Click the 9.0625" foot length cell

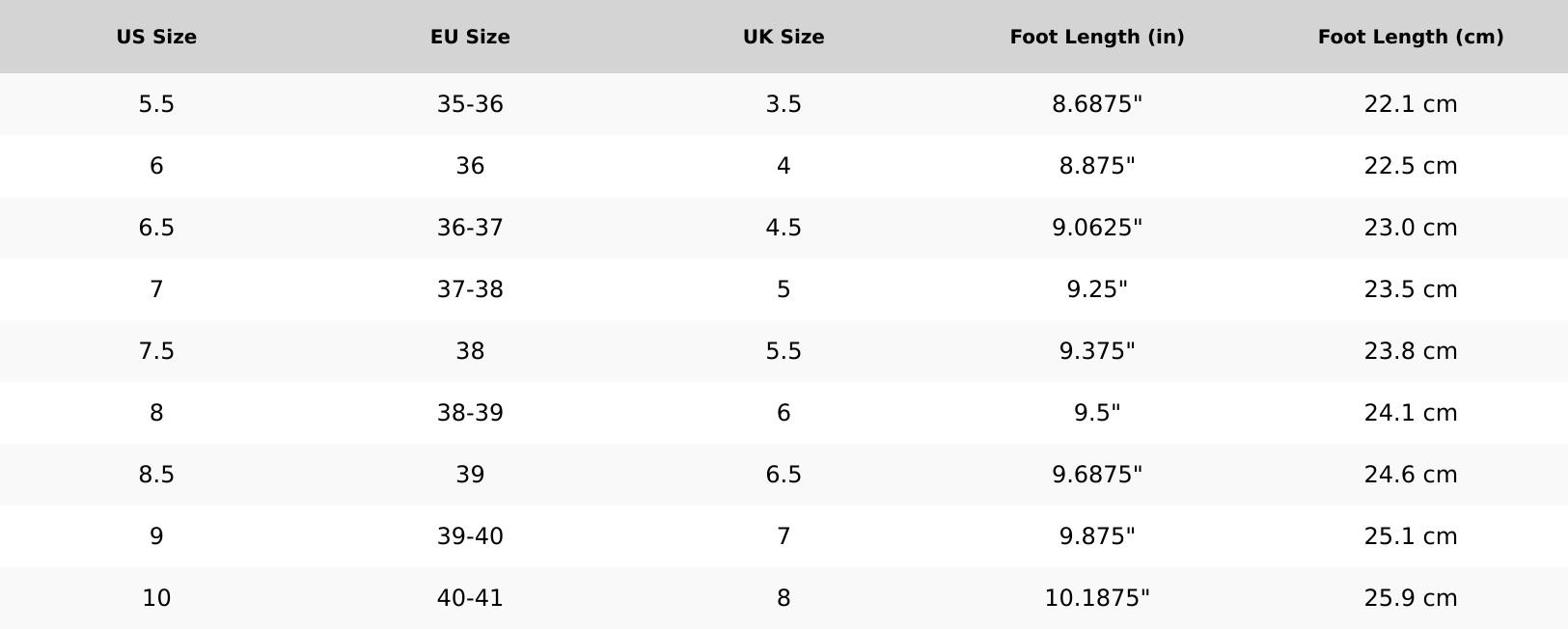tap(1097, 228)
